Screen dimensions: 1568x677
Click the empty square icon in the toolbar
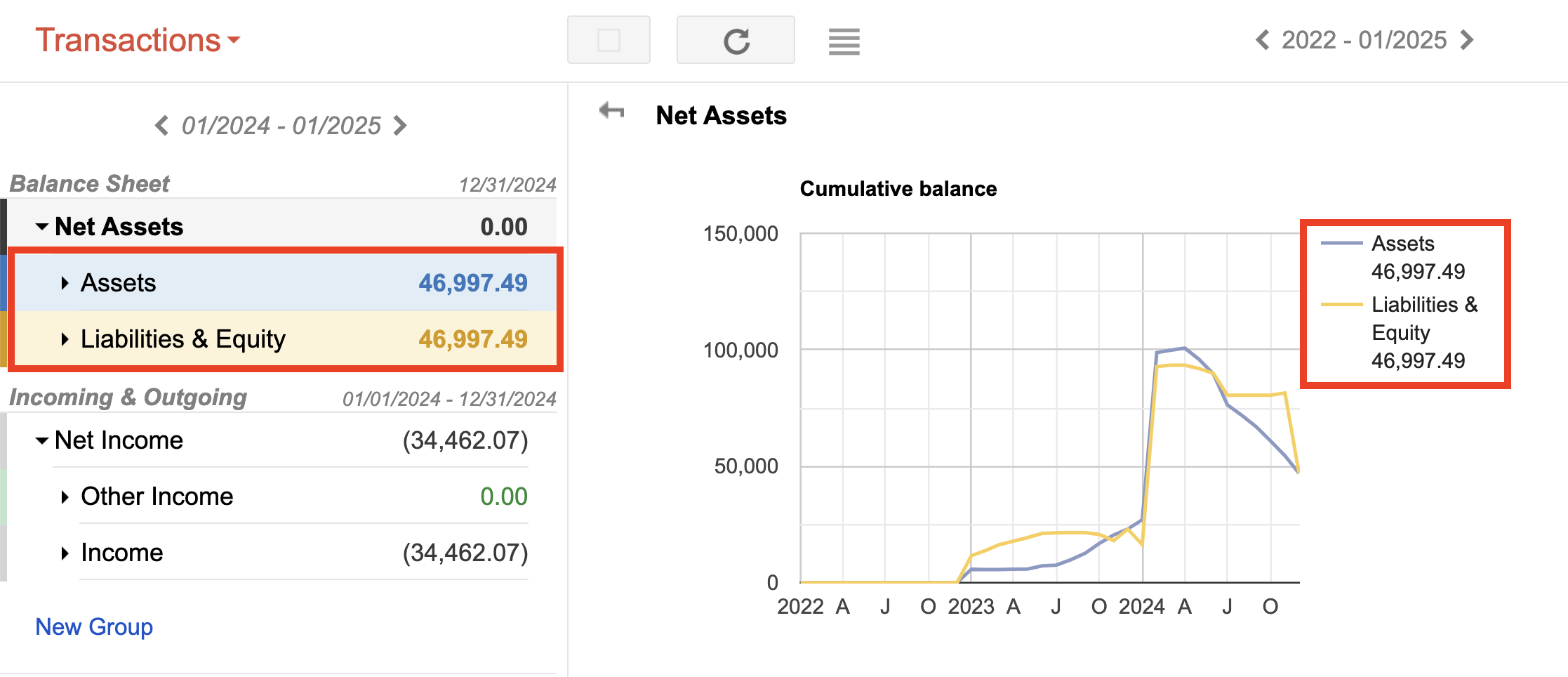tap(608, 40)
